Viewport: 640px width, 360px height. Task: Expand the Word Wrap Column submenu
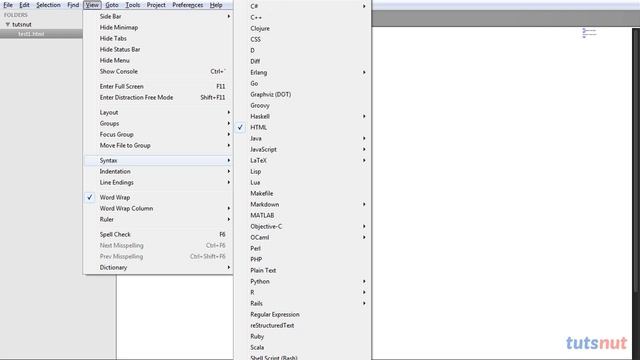tap(158, 208)
